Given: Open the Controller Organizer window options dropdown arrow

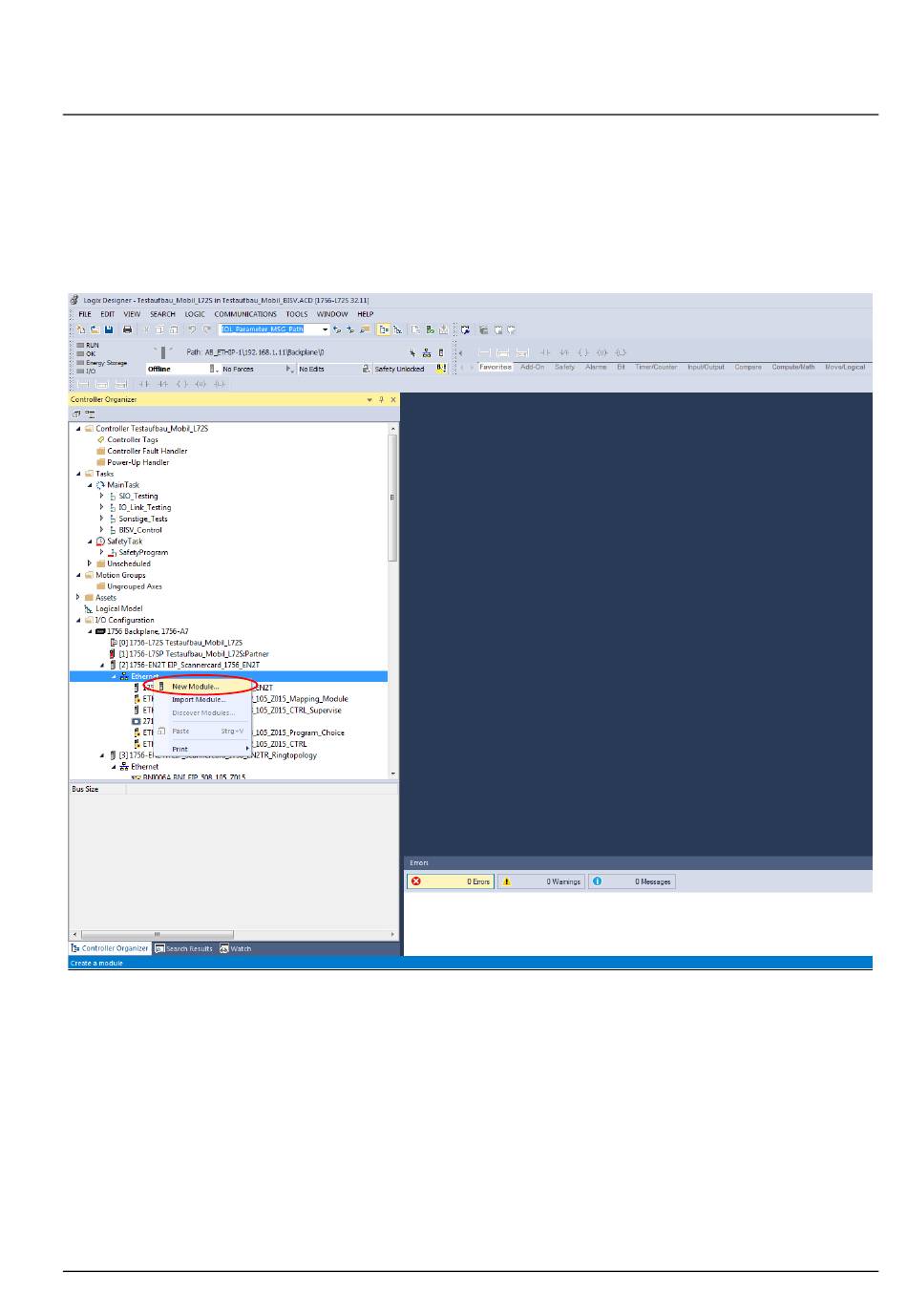Looking at the screenshot, I should (x=369, y=400).
